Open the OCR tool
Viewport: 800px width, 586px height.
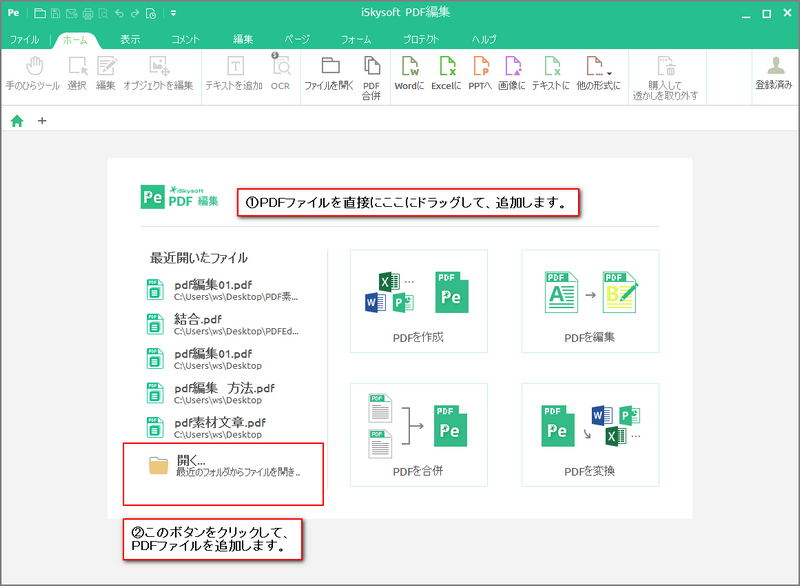click(x=280, y=72)
